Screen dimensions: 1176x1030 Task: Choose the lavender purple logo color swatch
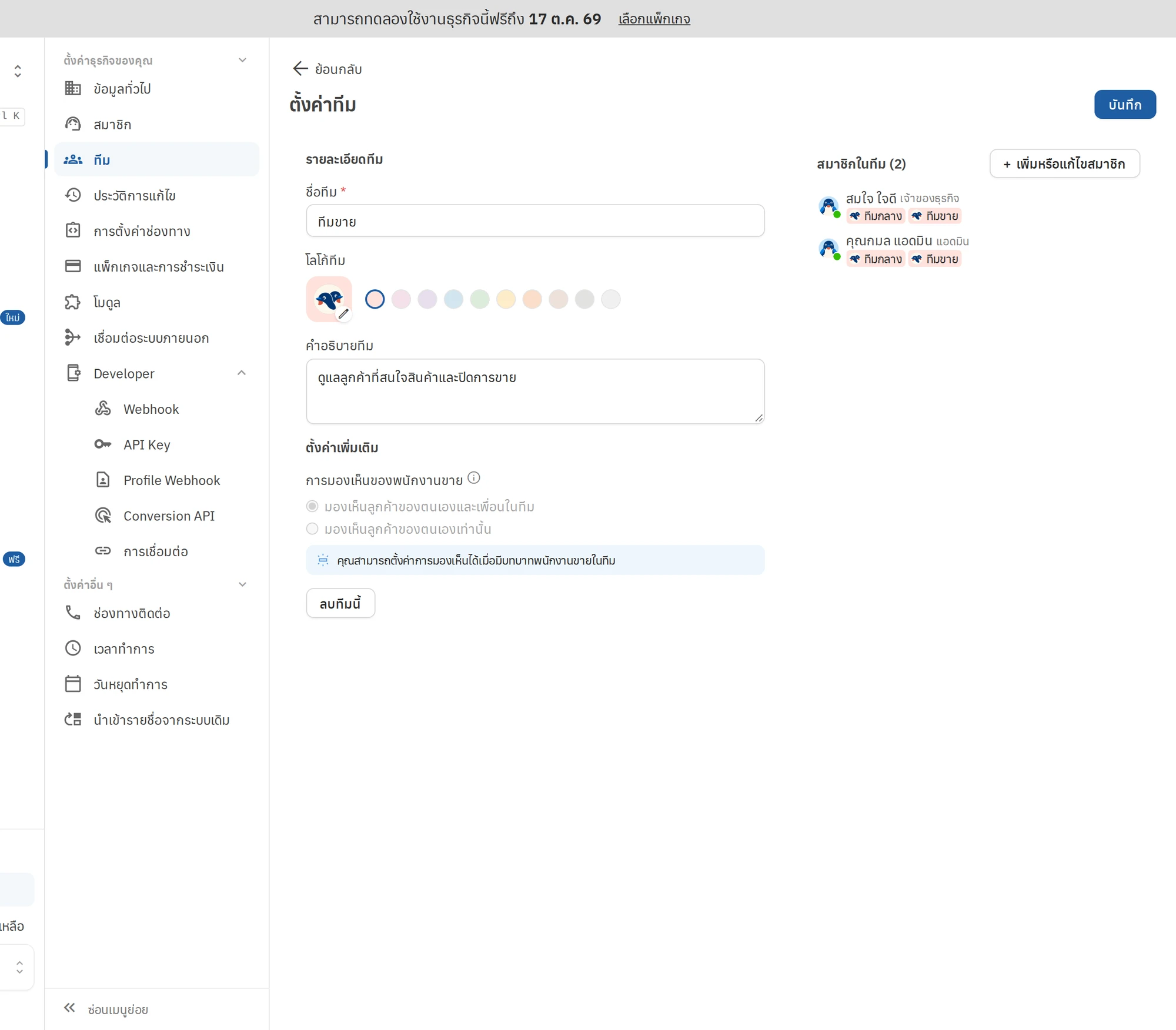(x=427, y=299)
